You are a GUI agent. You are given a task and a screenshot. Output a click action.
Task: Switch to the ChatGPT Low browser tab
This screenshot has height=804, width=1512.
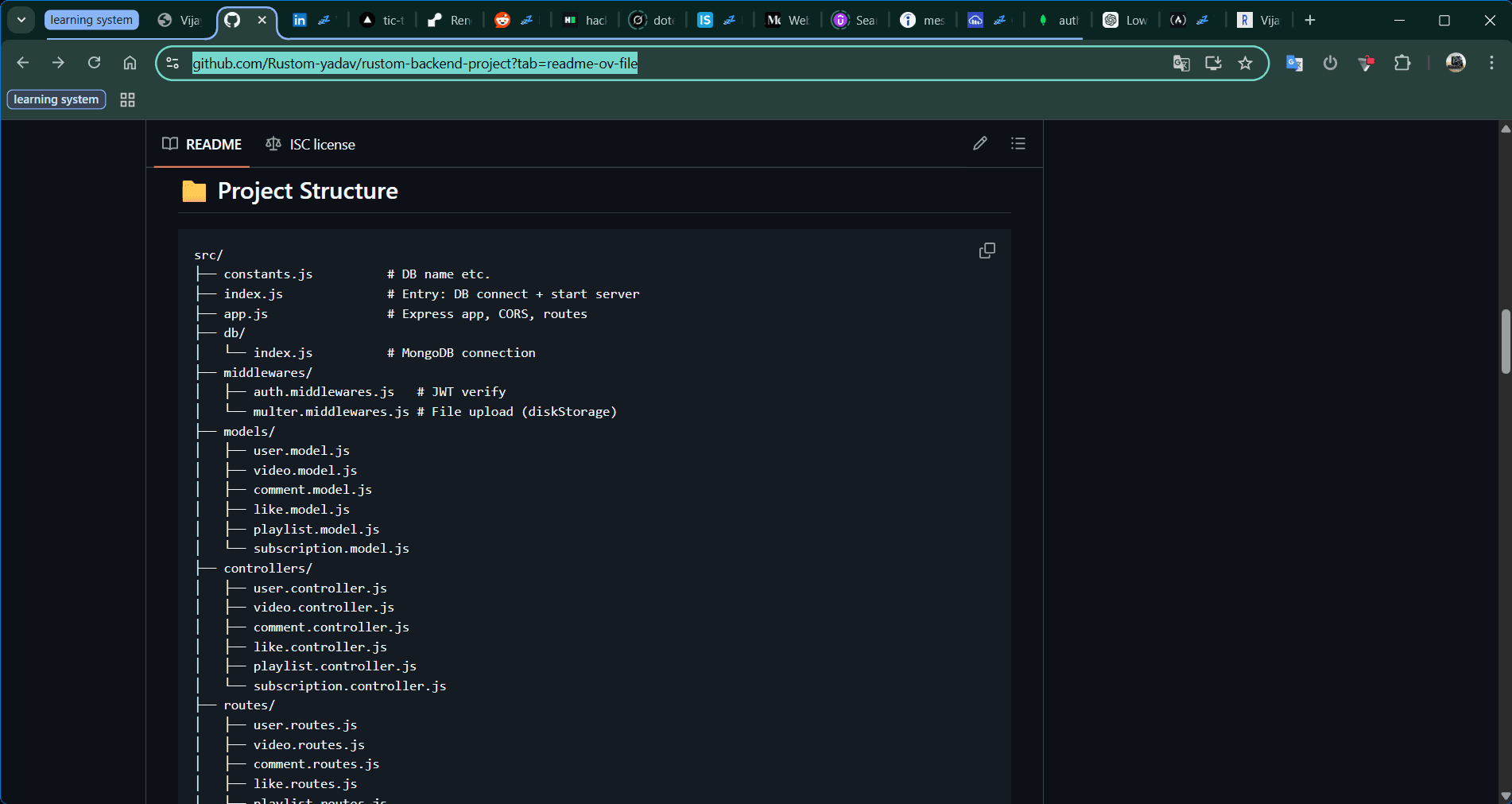pyautogui.click(x=1126, y=20)
